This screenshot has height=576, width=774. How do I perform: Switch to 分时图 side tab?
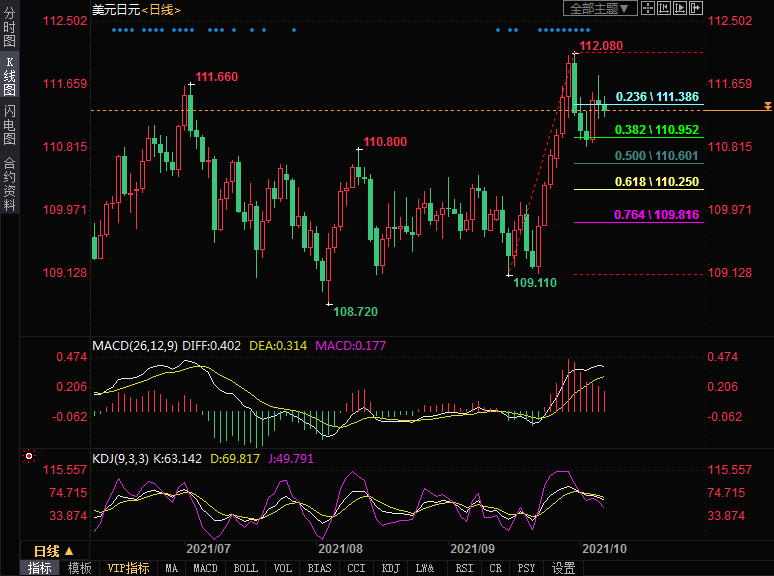click(9, 28)
